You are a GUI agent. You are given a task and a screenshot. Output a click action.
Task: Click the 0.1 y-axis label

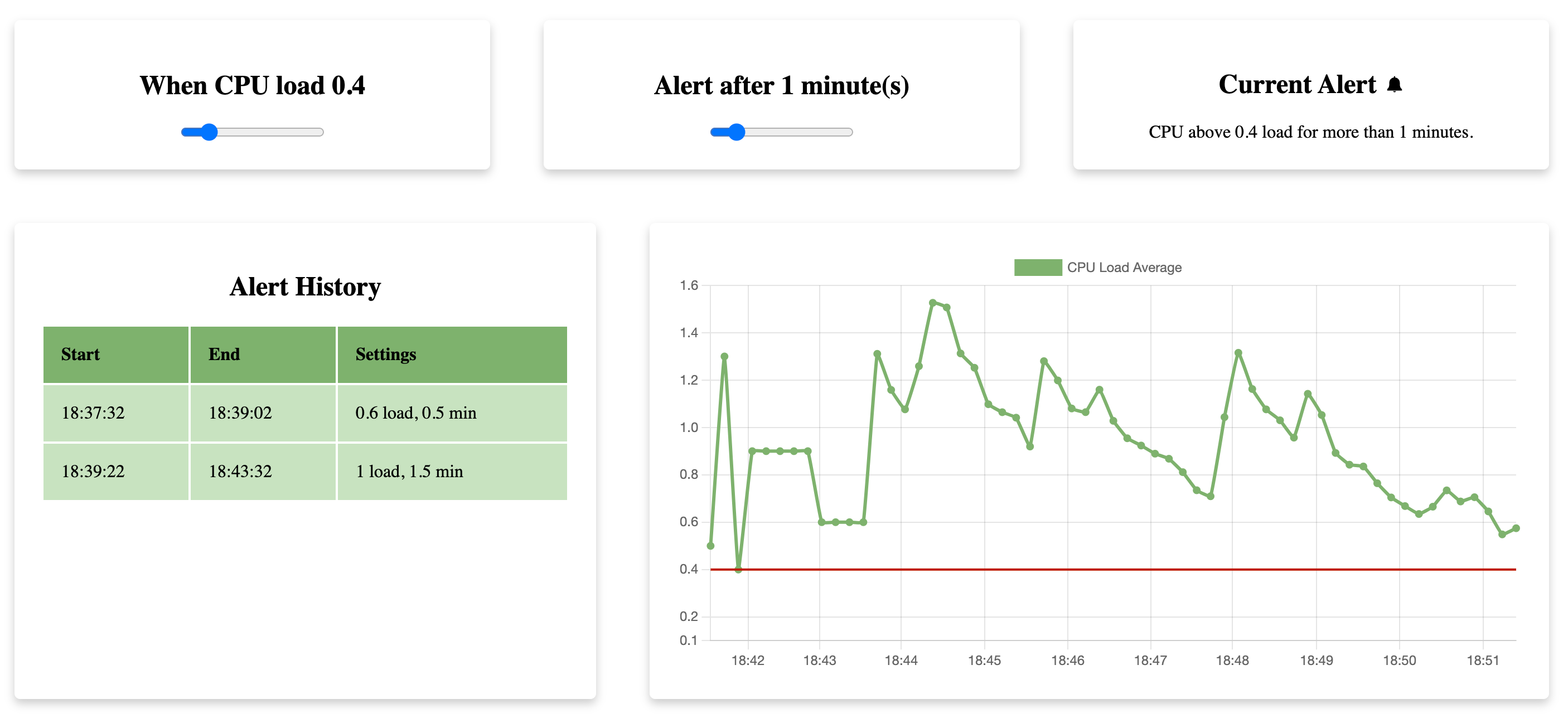tap(689, 640)
